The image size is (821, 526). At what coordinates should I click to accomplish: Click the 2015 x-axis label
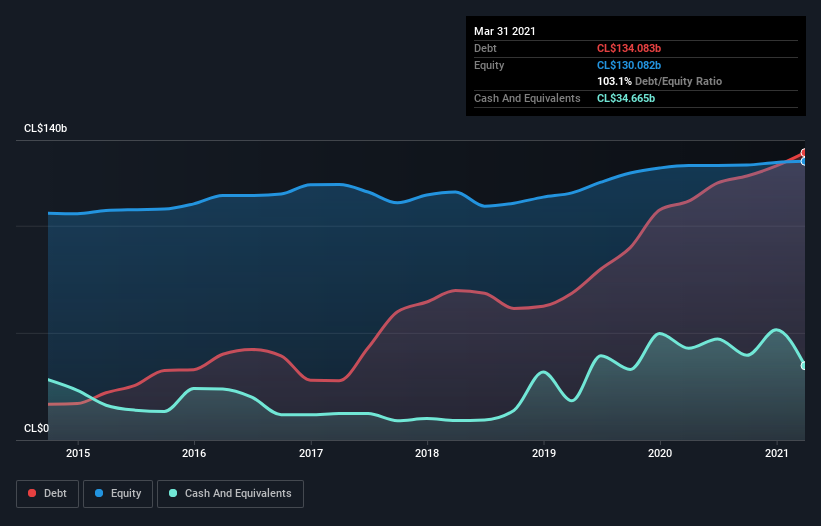[x=78, y=453]
